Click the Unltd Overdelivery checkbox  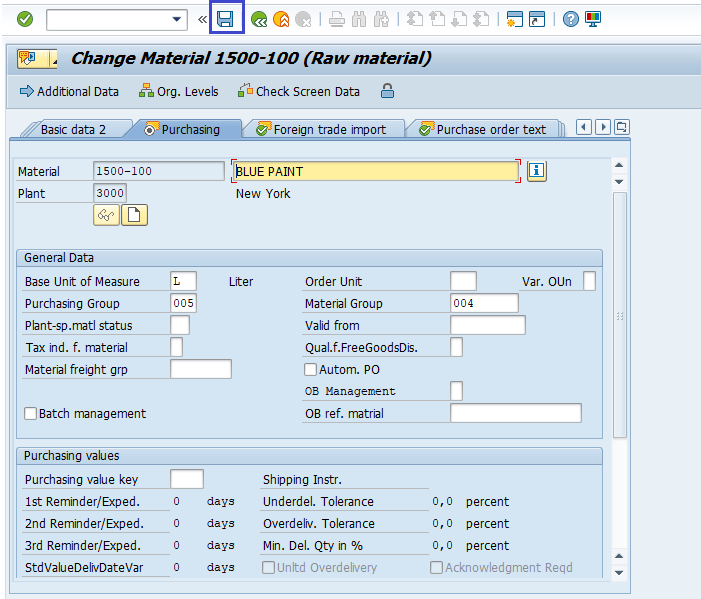tap(268, 568)
